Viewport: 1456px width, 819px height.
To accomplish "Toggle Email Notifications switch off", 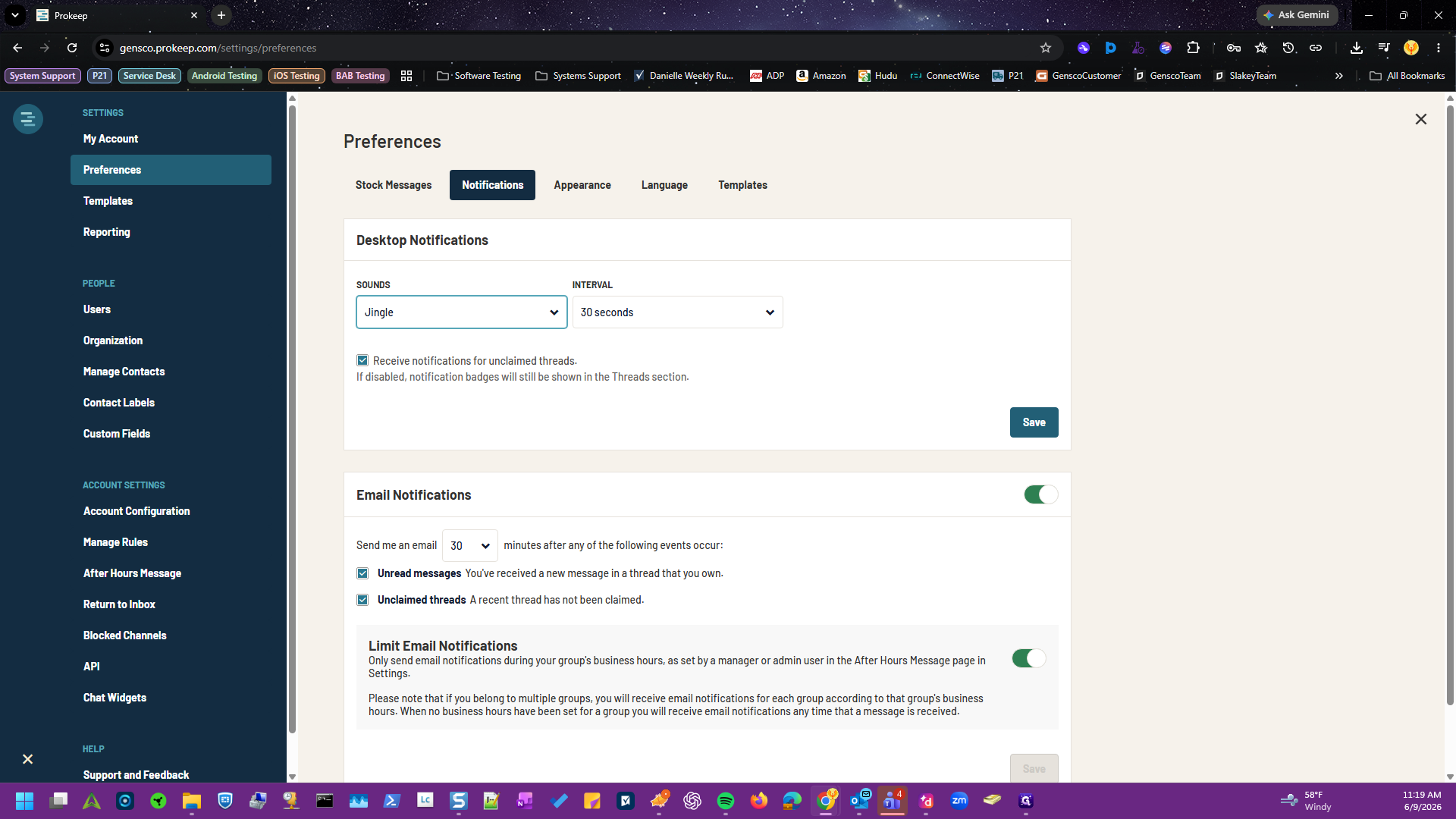I will (x=1041, y=494).
